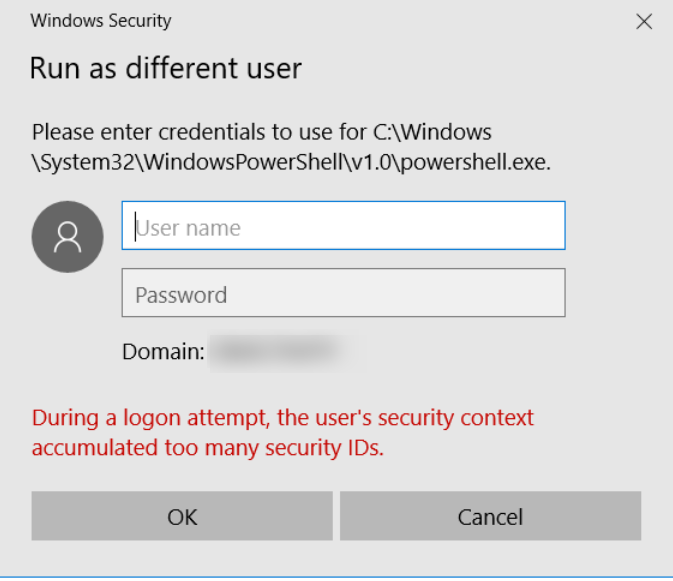Confirm credentials with the OK button
The height and width of the screenshot is (581, 673).
tap(182, 516)
